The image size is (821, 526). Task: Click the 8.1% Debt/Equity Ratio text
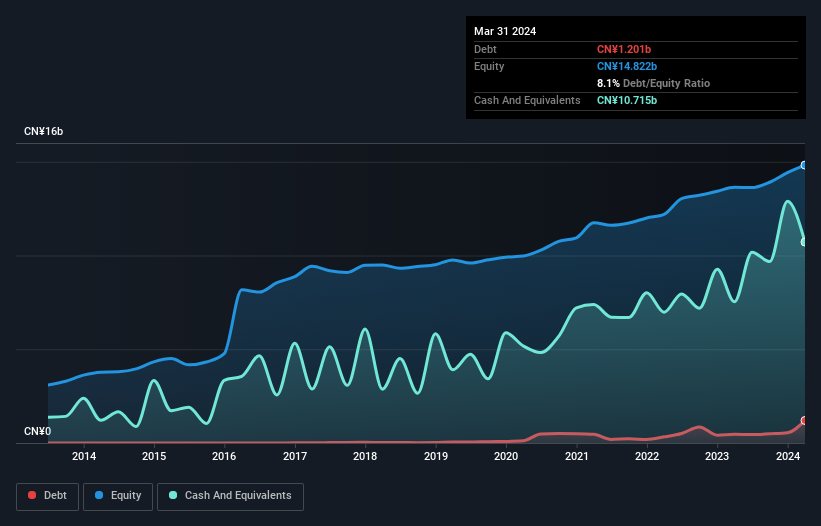coord(653,83)
